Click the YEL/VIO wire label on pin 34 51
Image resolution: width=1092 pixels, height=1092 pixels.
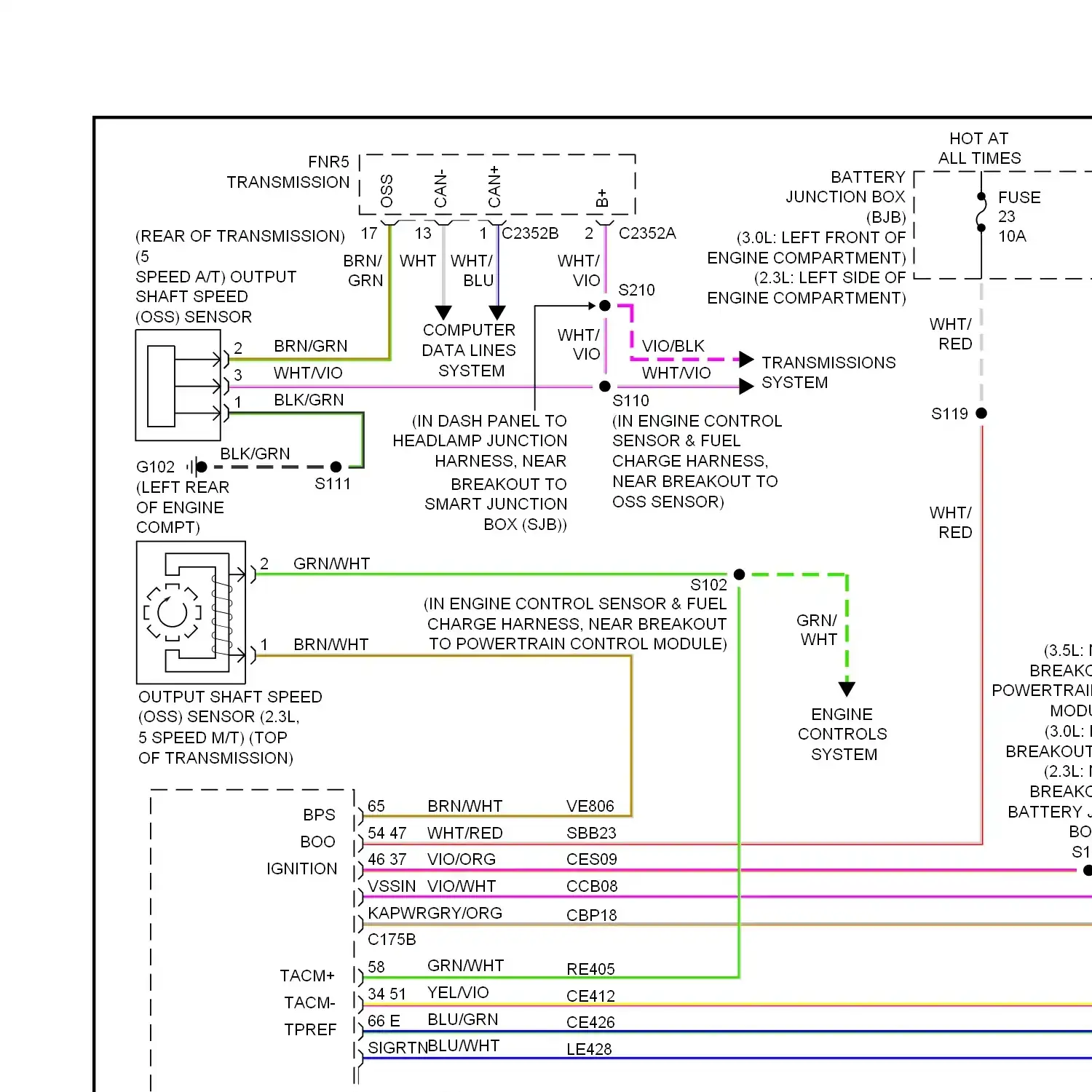pos(458,992)
